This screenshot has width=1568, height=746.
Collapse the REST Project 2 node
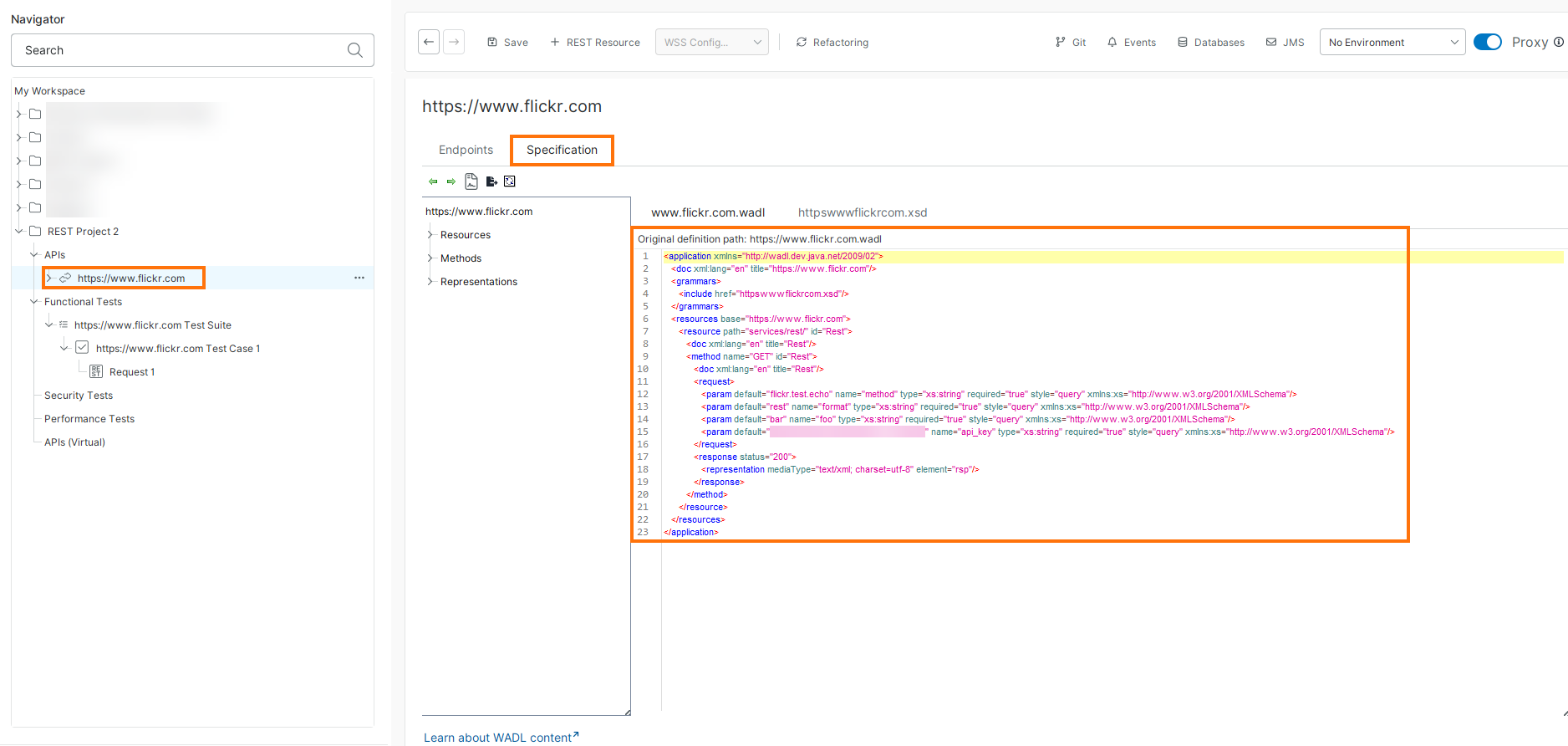pos(19,231)
